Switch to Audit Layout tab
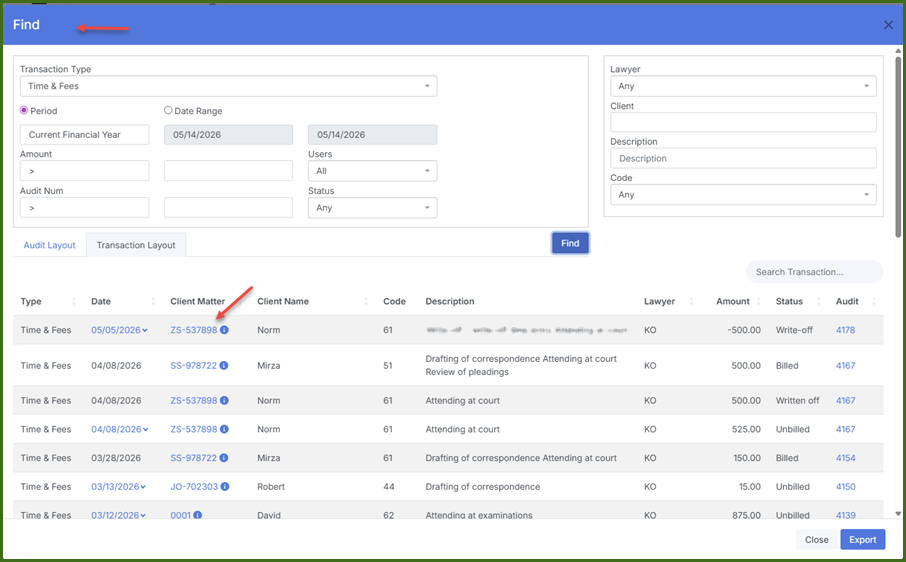The height and width of the screenshot is (562, 906). click(x=49, y=245)
